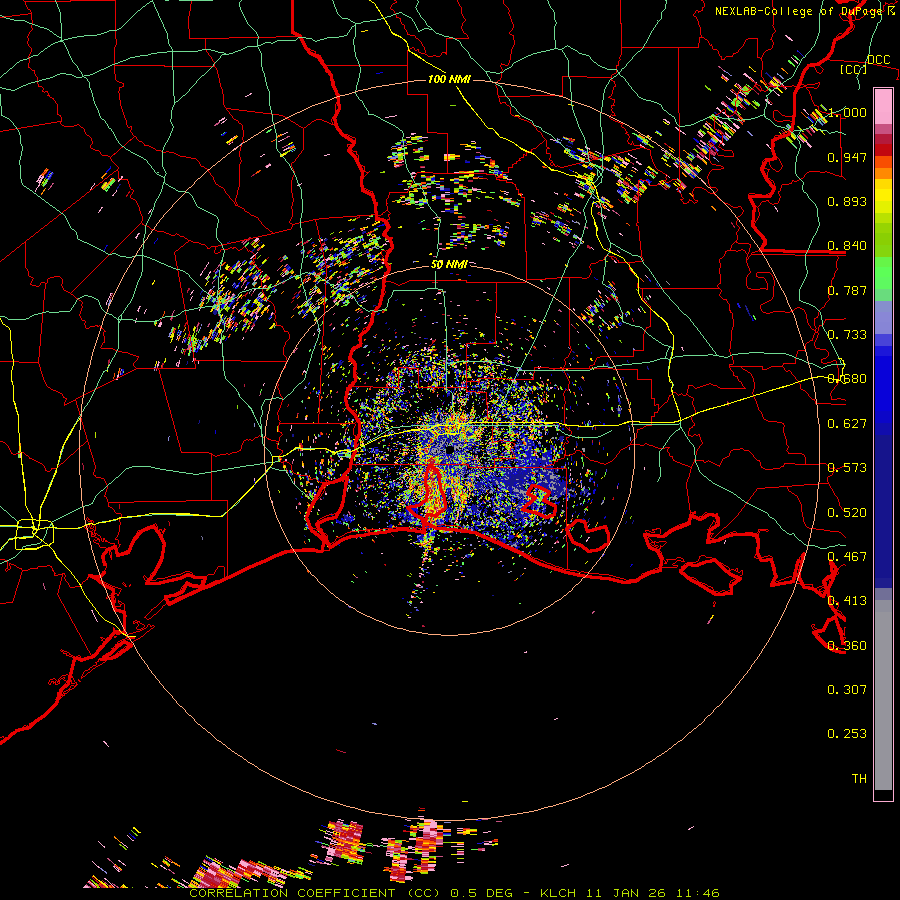Select the 0.307 scale value

point(847,690)
